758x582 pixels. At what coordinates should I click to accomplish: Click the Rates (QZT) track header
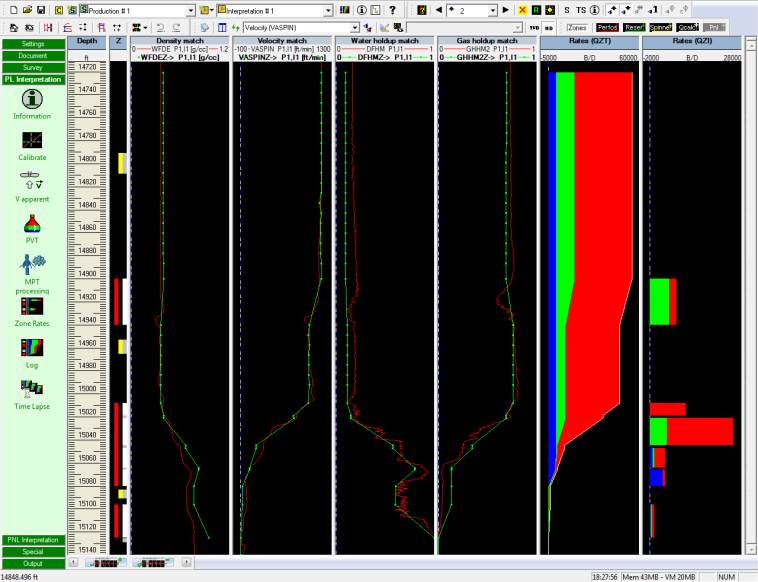tap(589, 41)
